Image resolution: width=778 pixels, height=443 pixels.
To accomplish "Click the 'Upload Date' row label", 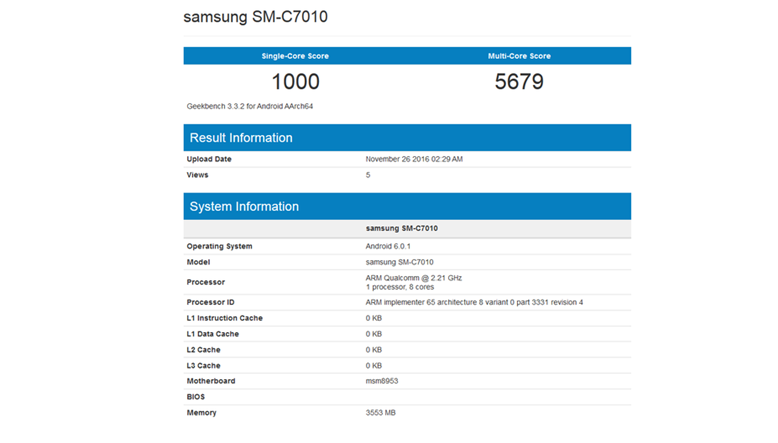I will click(x=209, y=159).
